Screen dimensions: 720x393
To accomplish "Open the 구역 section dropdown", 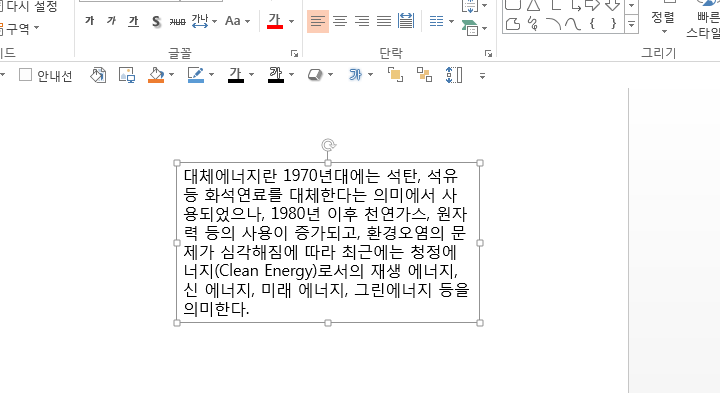I will click(19, 29).
